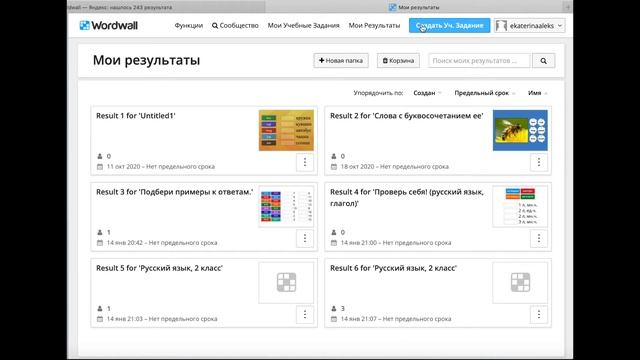Click Result 6 placeholder thumbnail

[520, 282]
